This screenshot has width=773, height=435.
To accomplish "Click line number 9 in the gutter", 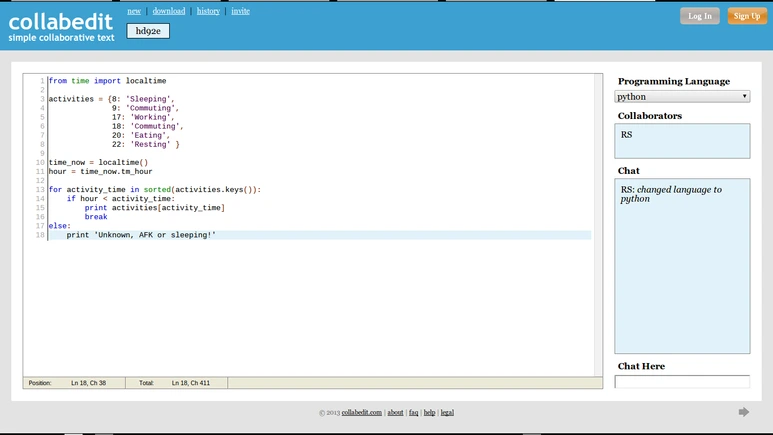I will pyautogui.click(x=42, y=153).
